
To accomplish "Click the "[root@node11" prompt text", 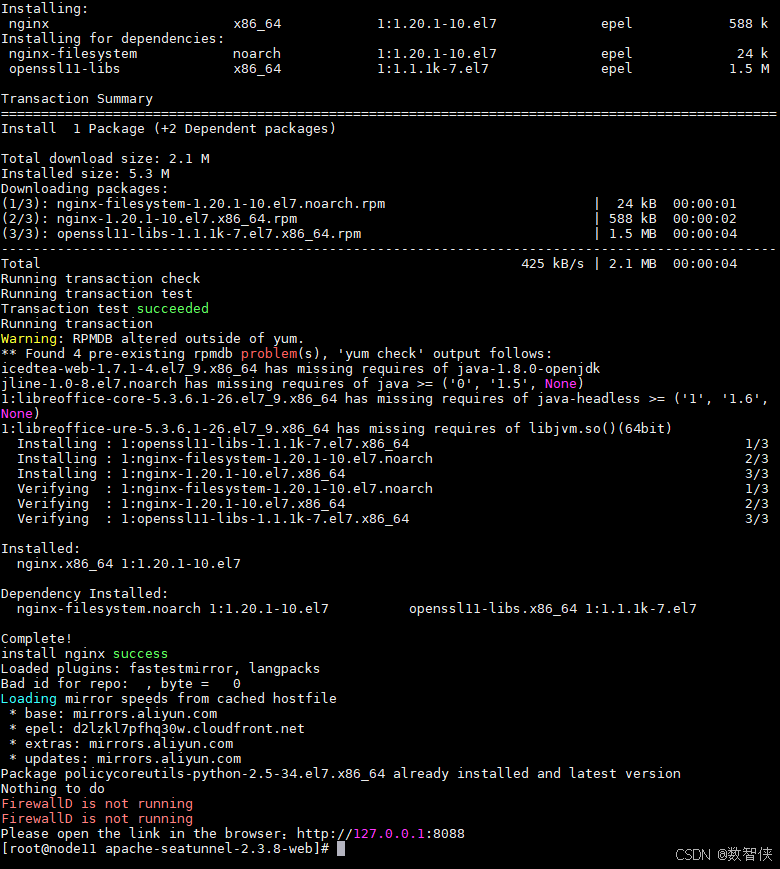I will (x=49, y=848).
